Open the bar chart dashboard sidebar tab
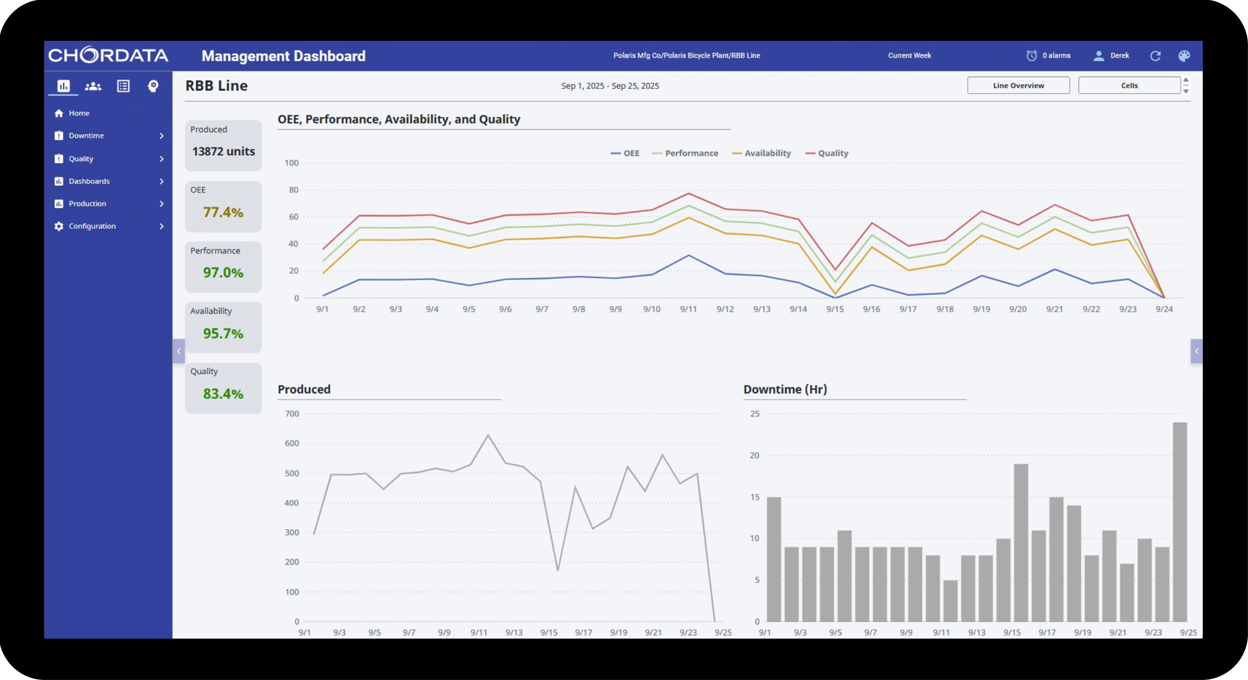The width and height of the screenshot is (1248, 680). tap(63, 86)
